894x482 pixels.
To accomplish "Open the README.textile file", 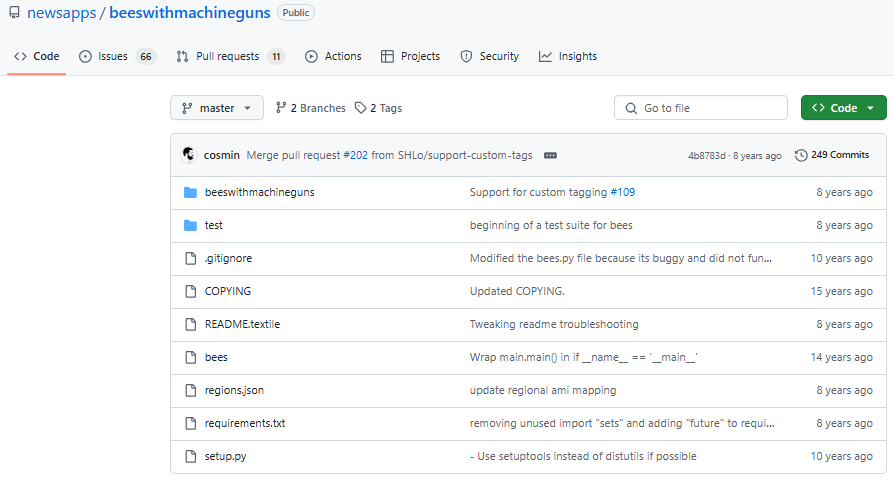I will pyautogui.click(x=242, y=324).
